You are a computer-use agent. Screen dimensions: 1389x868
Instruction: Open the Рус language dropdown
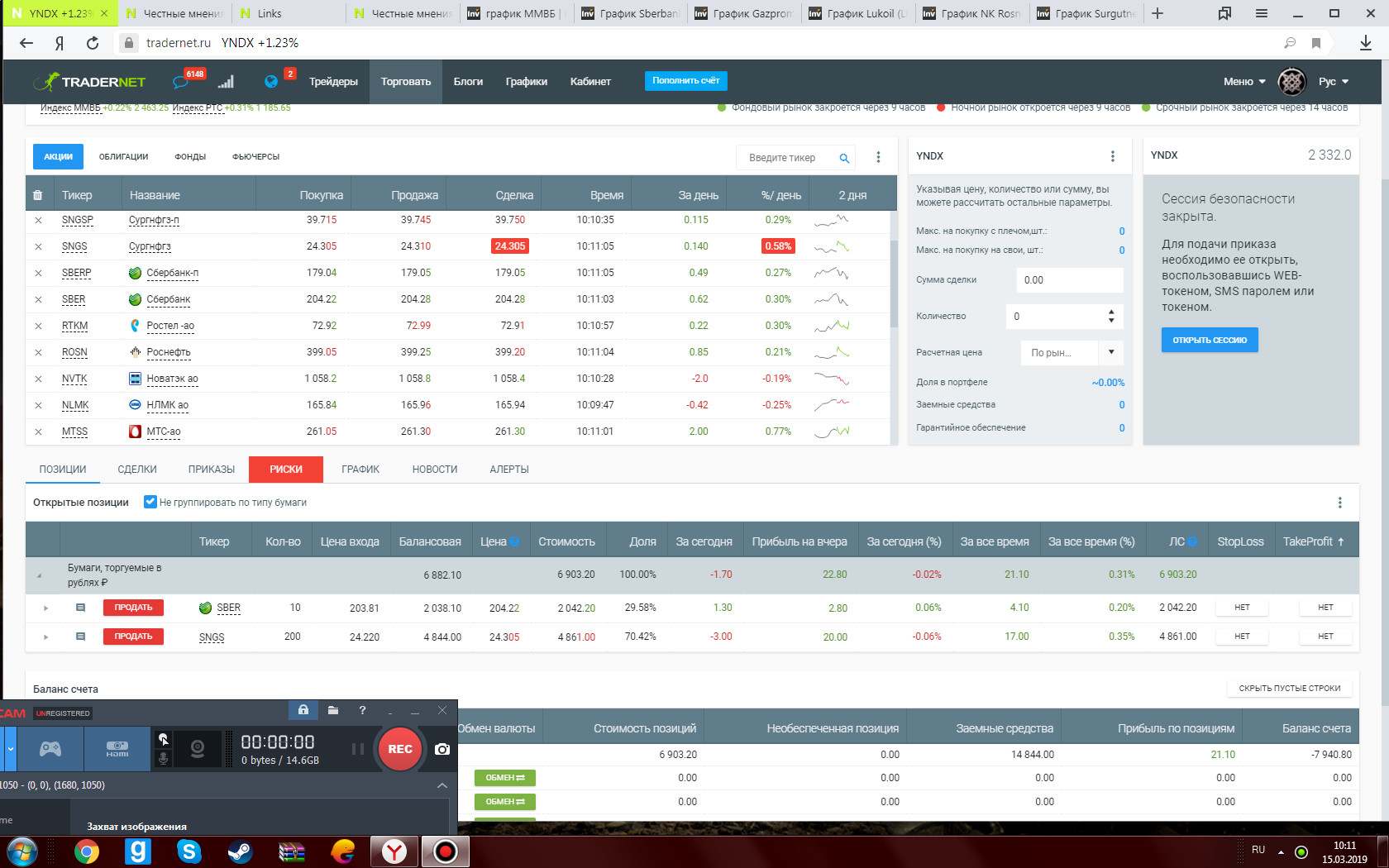click(1334, 82)
